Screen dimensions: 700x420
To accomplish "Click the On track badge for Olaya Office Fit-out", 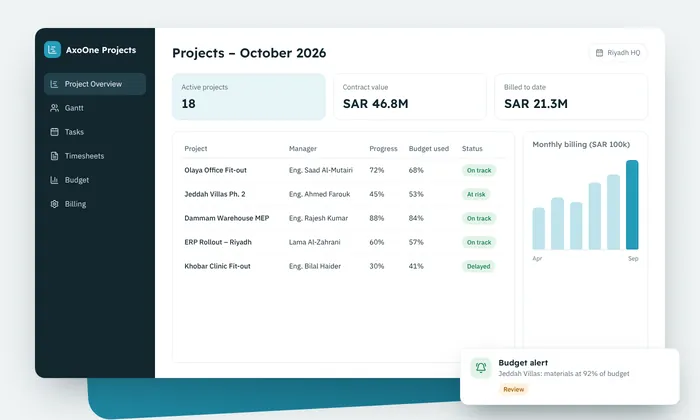I will coord(479,170).
